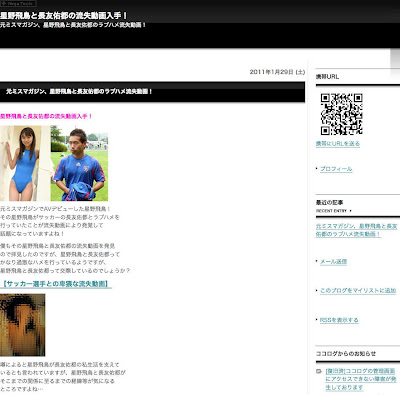Image resolution: width=400 pixels, height=395 pixels.
Task: Click the small icon beside the ココログ notice
Action: [319, 371]
